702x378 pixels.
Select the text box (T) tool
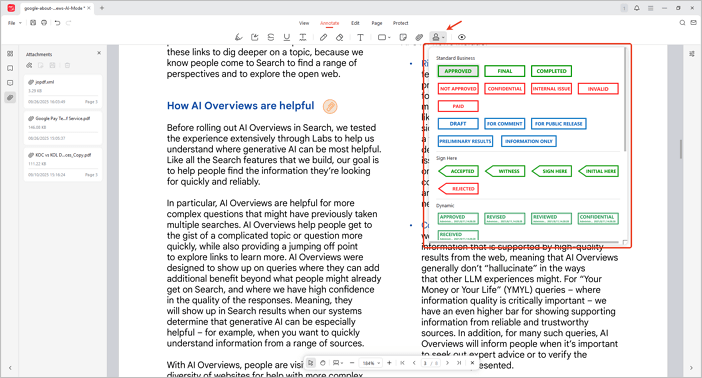point(360,38)
